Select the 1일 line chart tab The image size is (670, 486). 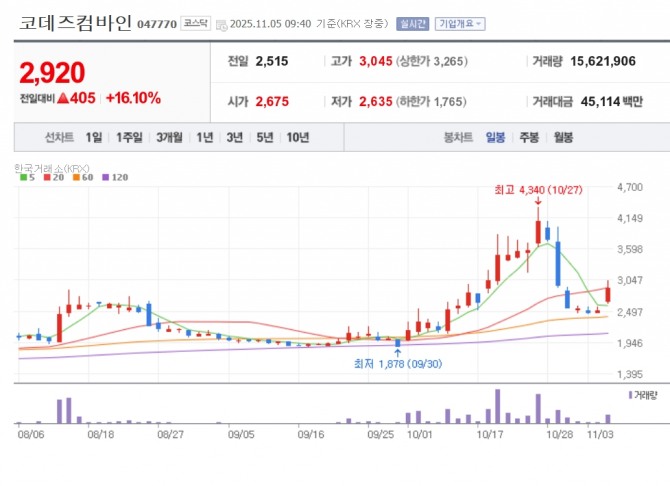(x=94, y=137)
